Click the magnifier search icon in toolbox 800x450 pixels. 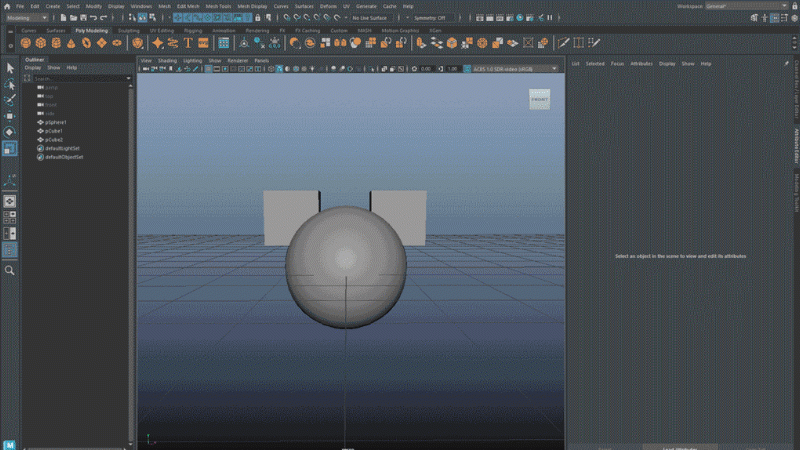pyautogui.click(x=10, y=270)
